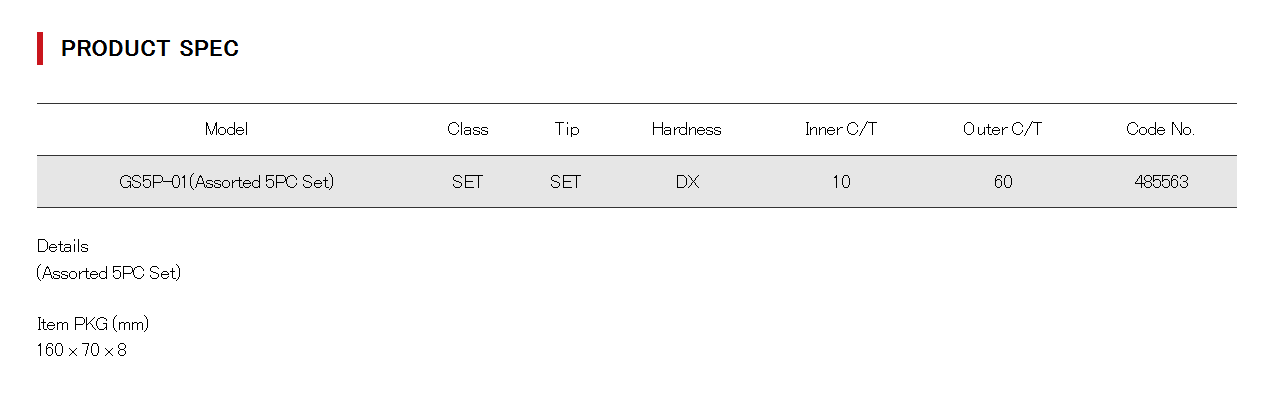Select the DX hardness value
Viewport: 1272px width, 400px height.
(687, 182)
